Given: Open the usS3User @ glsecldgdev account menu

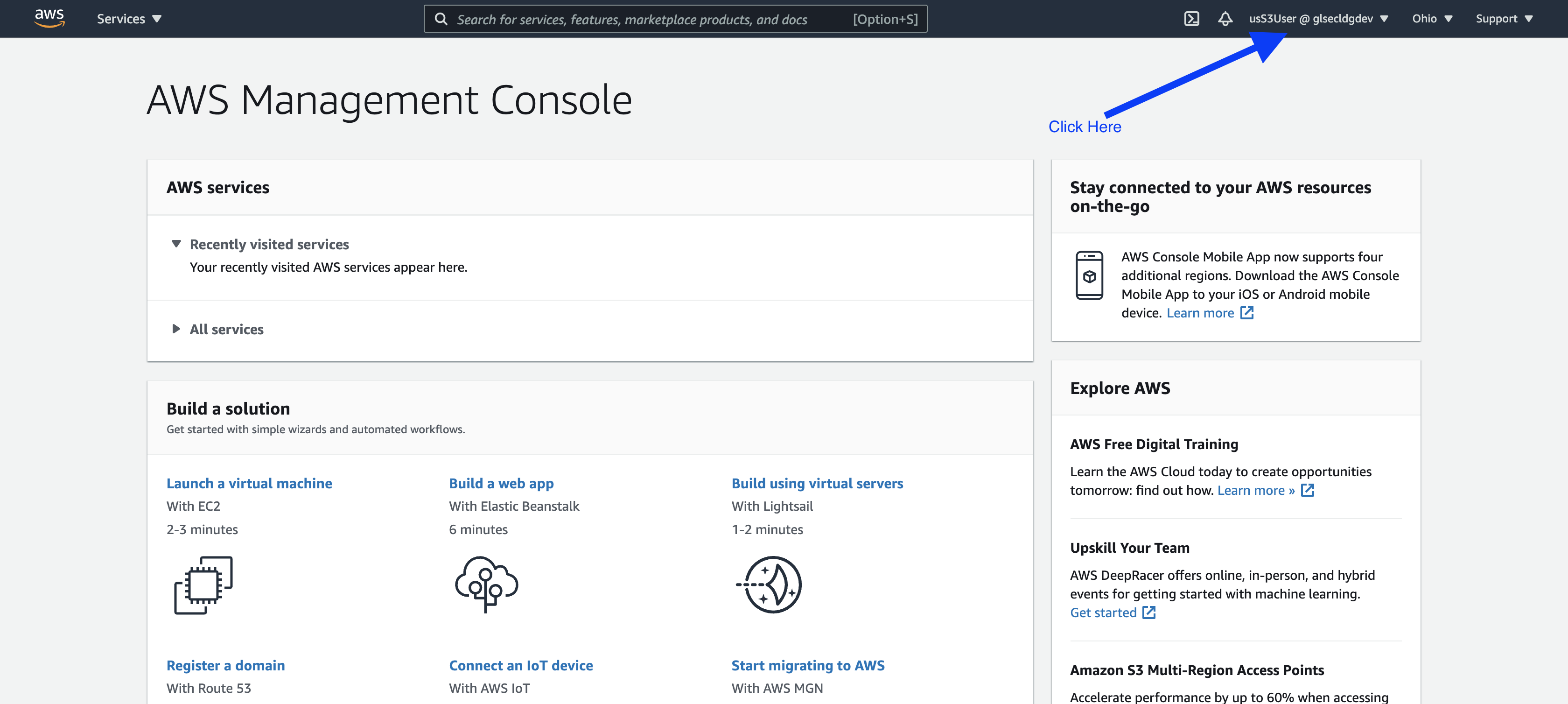Looking at the screenshot, I should tap(1318, 19).
